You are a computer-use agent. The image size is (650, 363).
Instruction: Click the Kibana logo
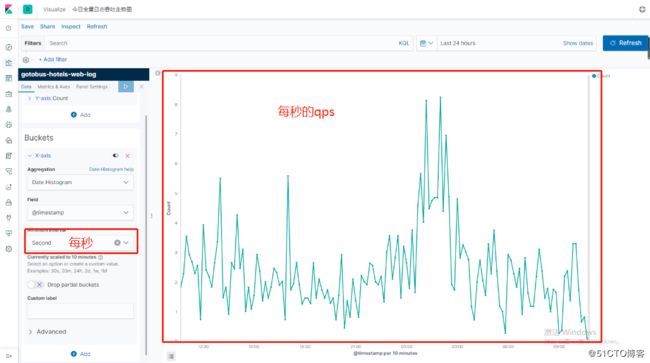tap(8, 9)
